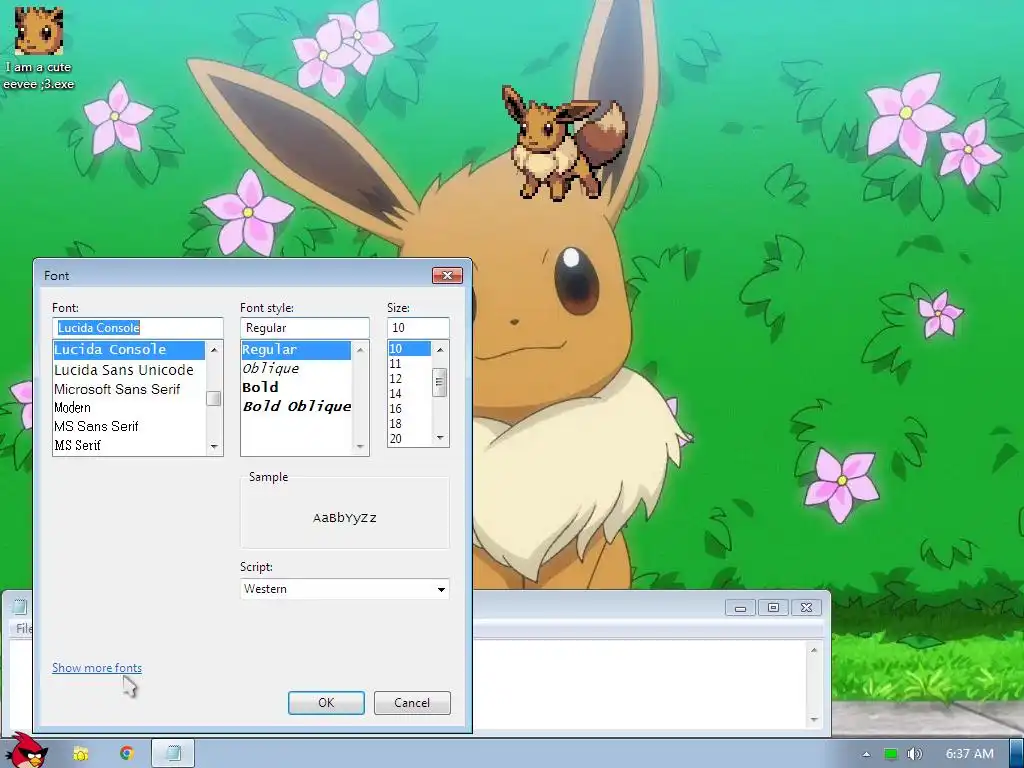Image resolution: width=1024 pixels, height=768 pixels.
Task: Click the Size input field
Action: click(418, 328)
